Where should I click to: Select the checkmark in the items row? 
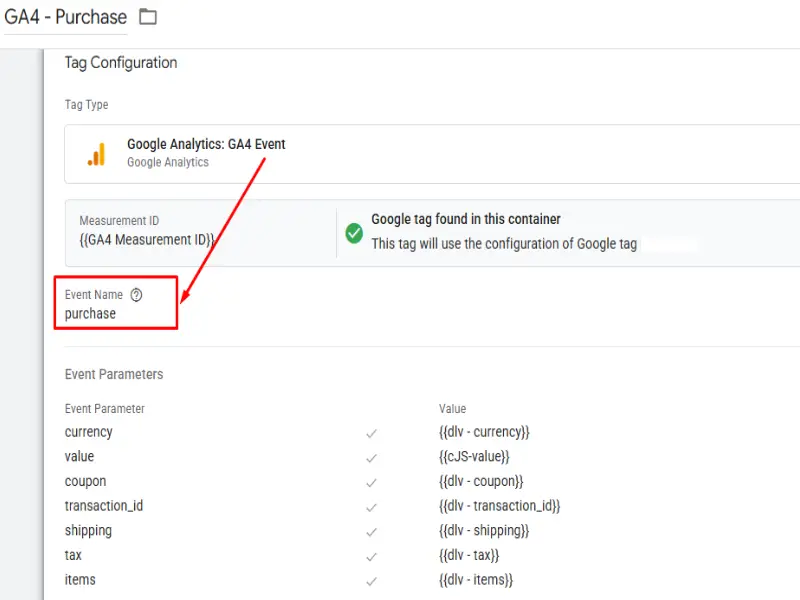point(371,581)
